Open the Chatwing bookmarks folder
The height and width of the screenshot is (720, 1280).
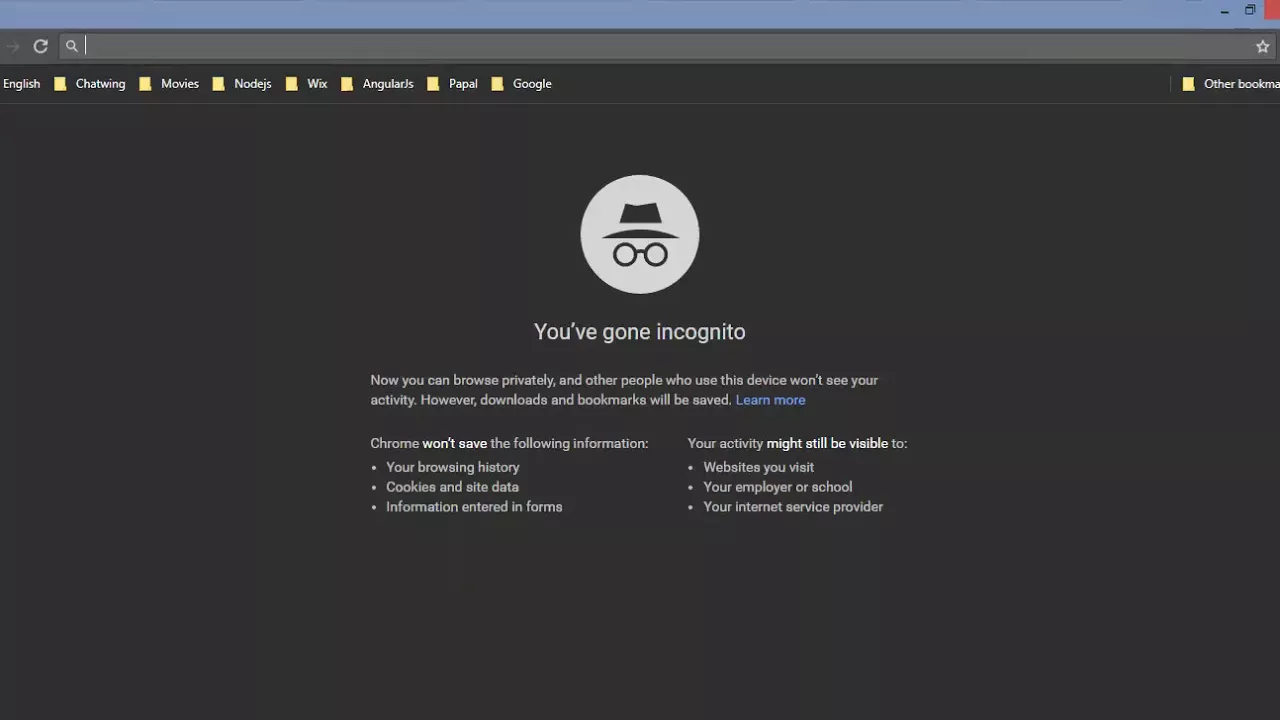coord(90,84)
